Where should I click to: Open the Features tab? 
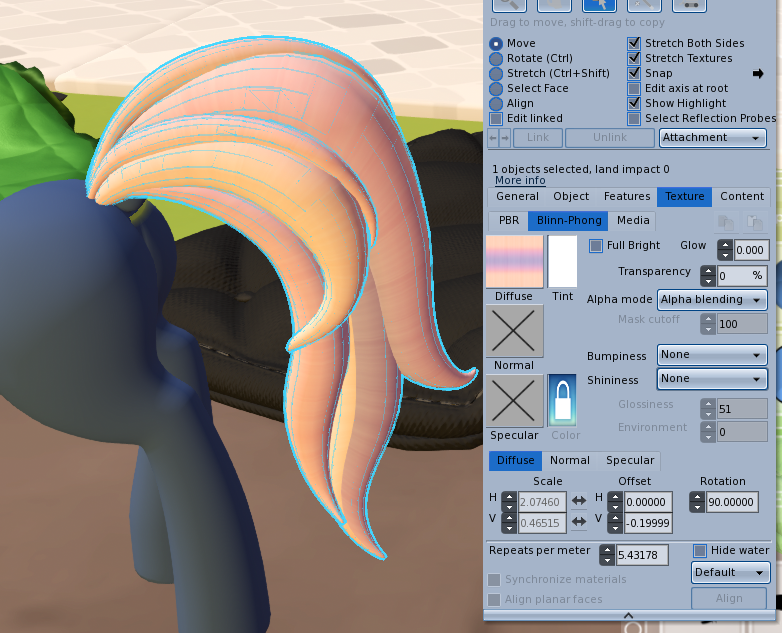coord(627,197)
